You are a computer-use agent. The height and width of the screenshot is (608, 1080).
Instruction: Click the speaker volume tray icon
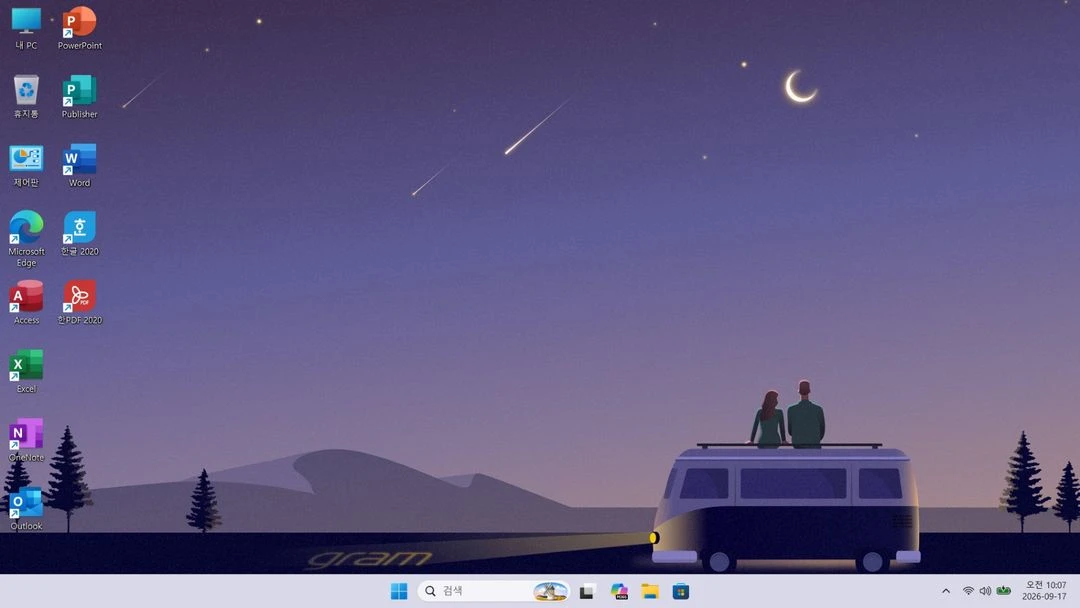click(x=986, y=591)
